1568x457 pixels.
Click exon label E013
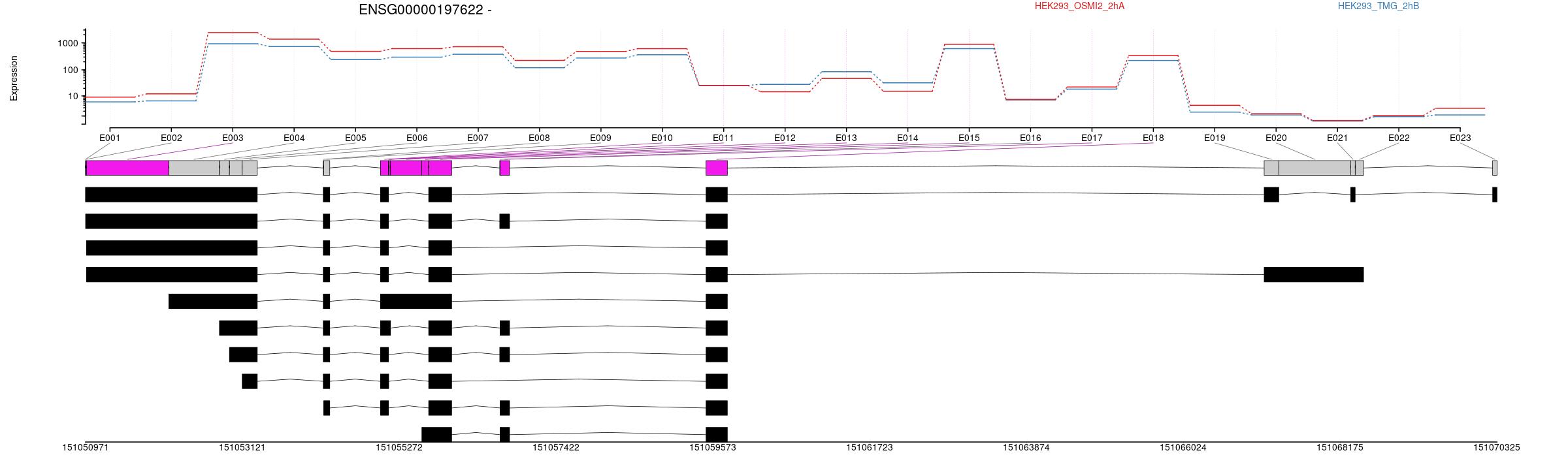[x=846, y=138]
